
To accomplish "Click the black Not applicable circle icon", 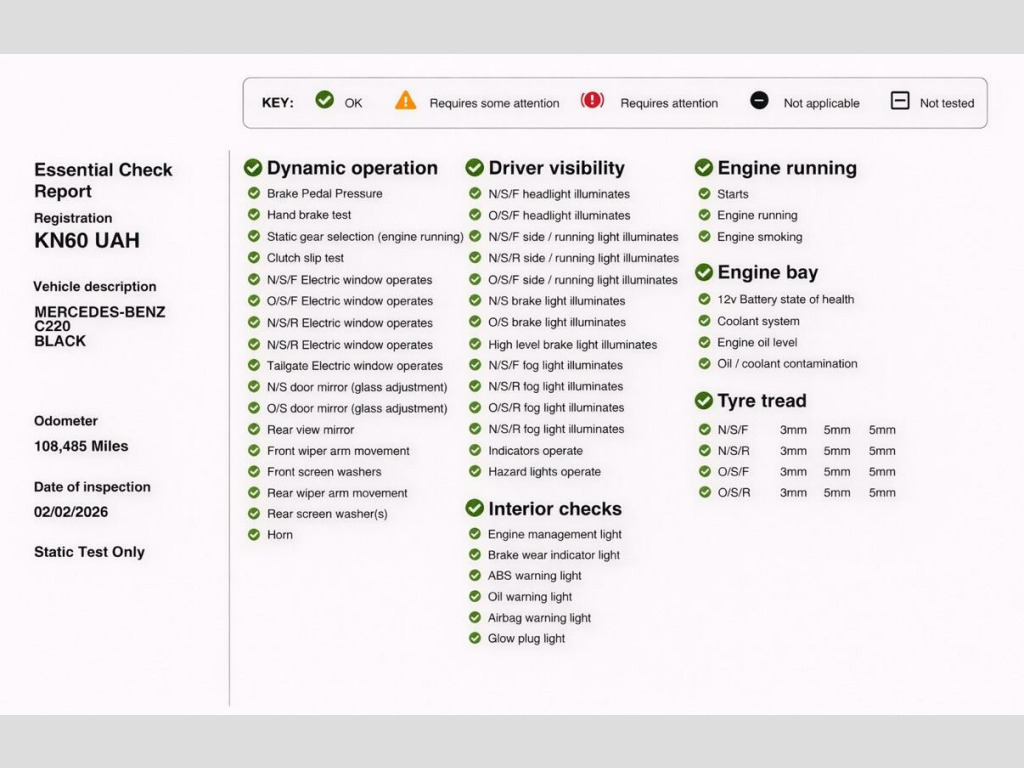I will pyautogui.click(x=759, y=101).
